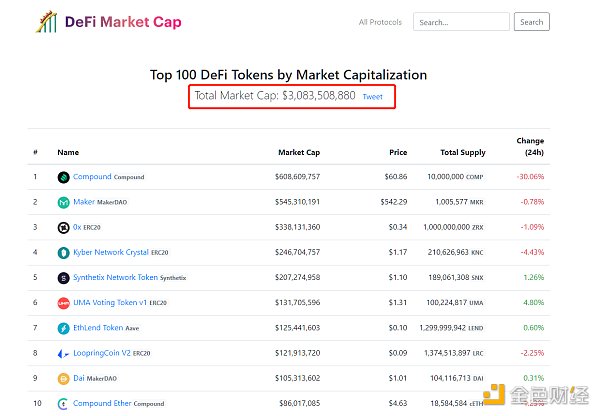Open the Compound Ether link
600x416 pixels.
[102, 403]
